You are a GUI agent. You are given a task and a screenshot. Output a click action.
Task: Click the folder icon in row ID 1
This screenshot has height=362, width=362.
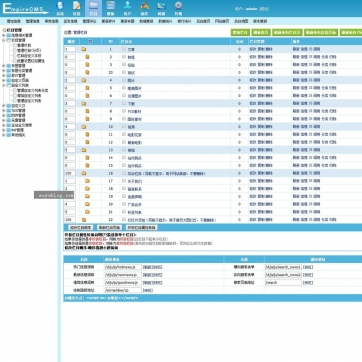84,49
